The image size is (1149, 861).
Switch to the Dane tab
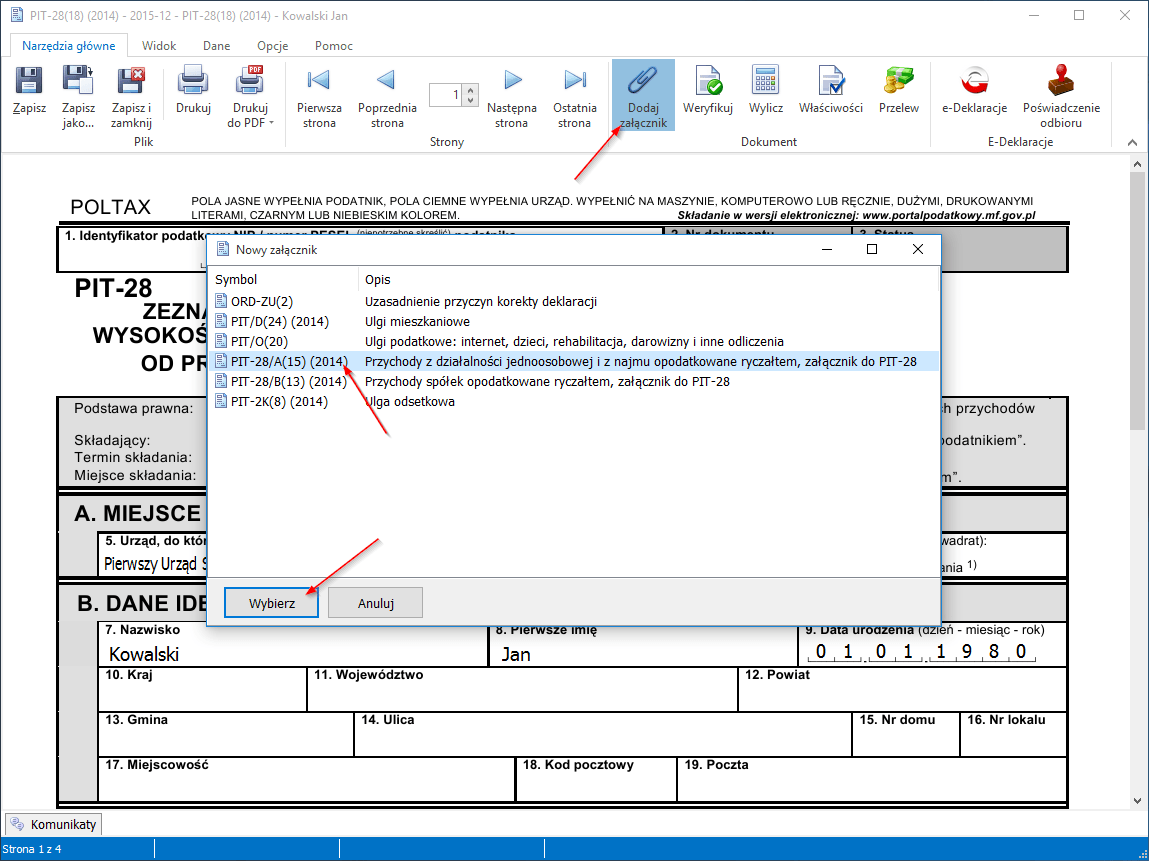(x=216, y=46)
